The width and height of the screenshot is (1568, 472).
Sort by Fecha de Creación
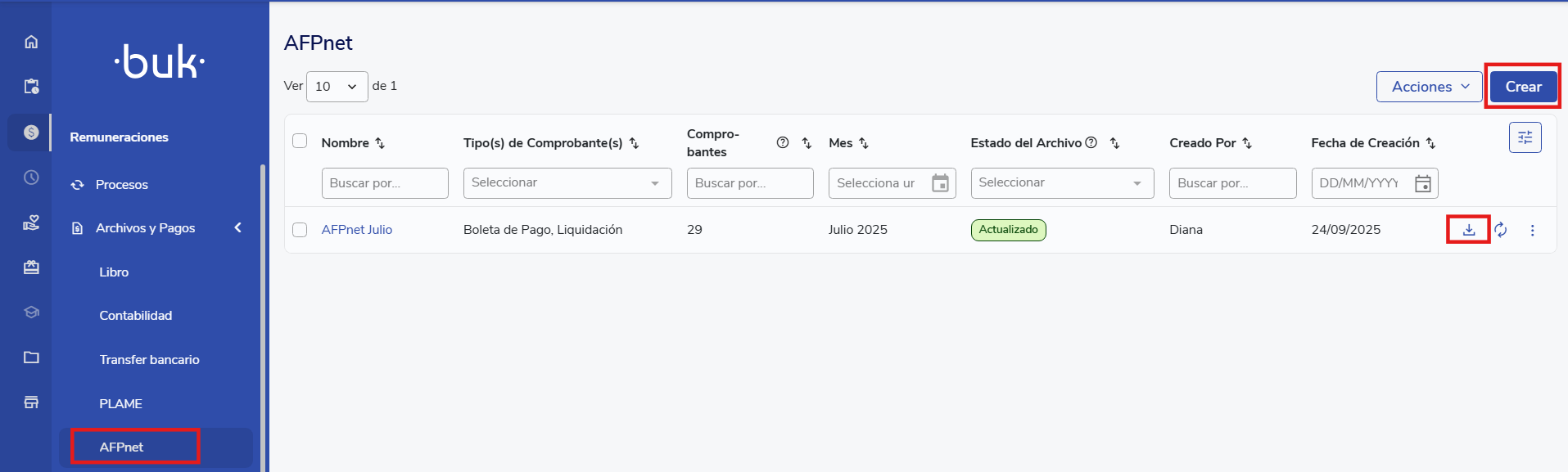pyautogui.click(x=1430, y=143)
